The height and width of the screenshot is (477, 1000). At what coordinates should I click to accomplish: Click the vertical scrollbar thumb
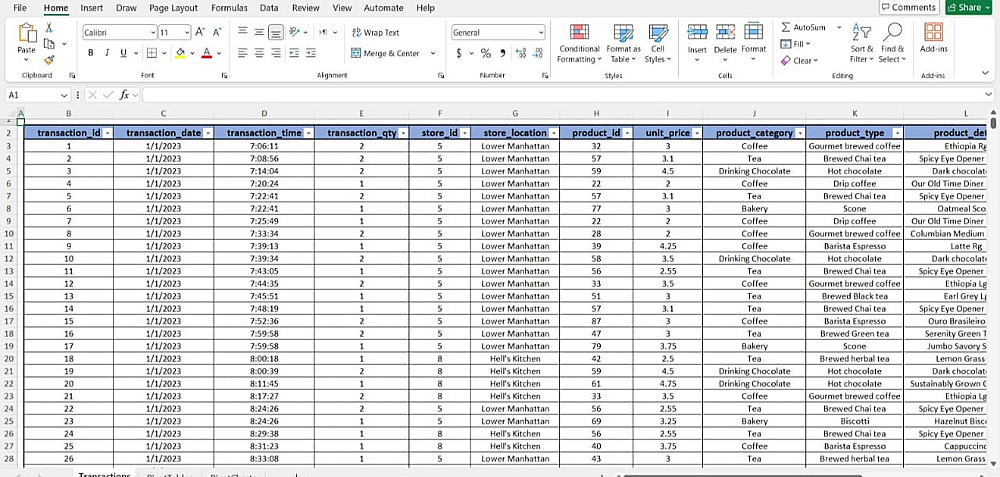coord(994,122)
